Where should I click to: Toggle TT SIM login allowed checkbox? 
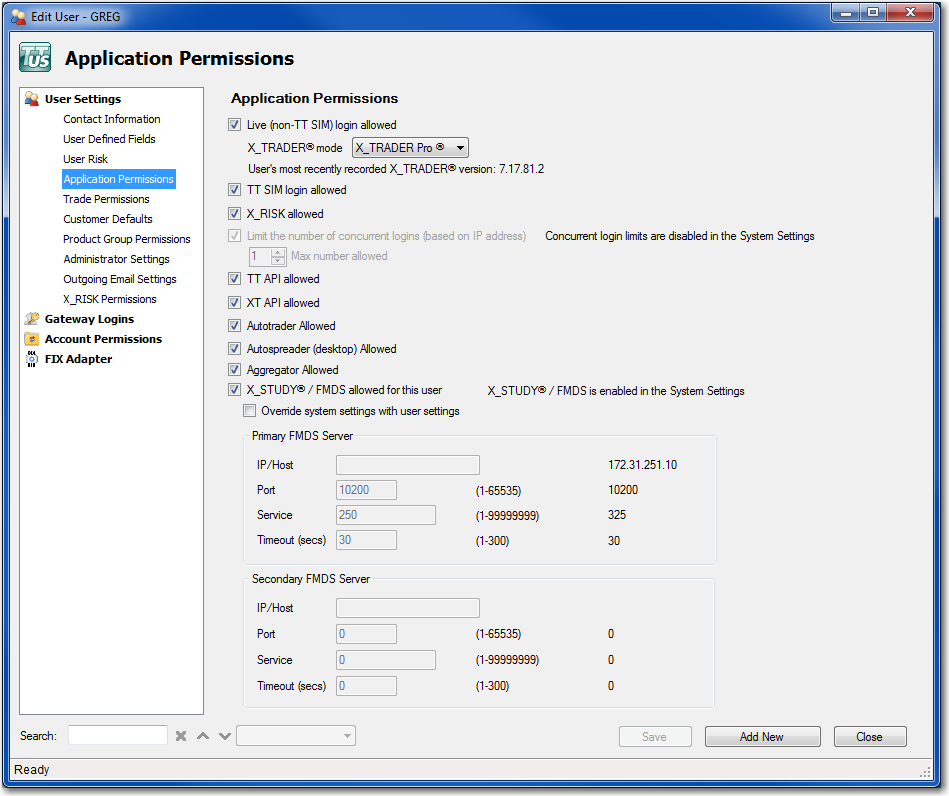[x=235, y=189]
